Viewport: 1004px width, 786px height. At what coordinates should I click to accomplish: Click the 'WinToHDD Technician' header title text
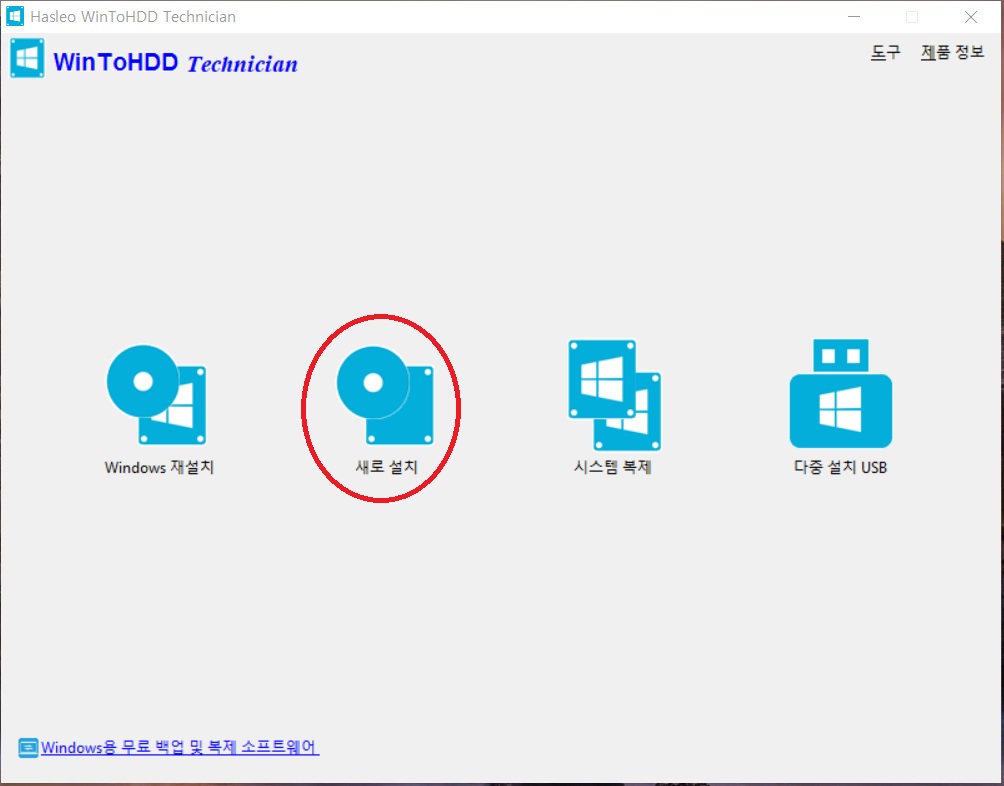(x=175, y=63)
